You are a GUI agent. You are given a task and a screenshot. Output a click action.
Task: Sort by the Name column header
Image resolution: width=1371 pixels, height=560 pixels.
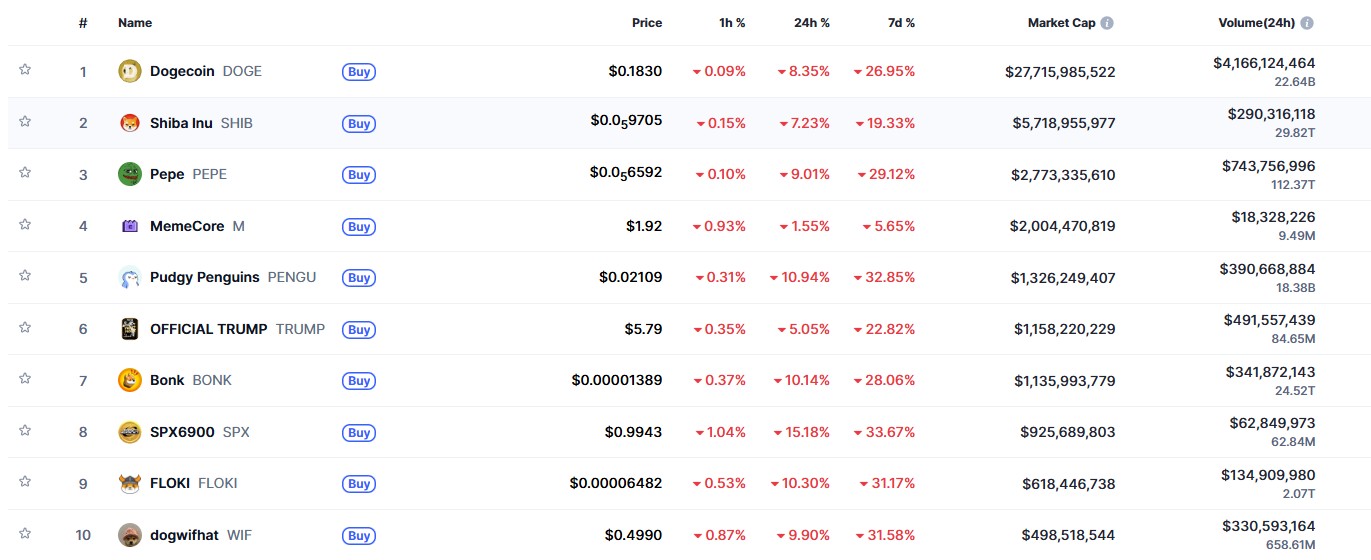point(135,23)
